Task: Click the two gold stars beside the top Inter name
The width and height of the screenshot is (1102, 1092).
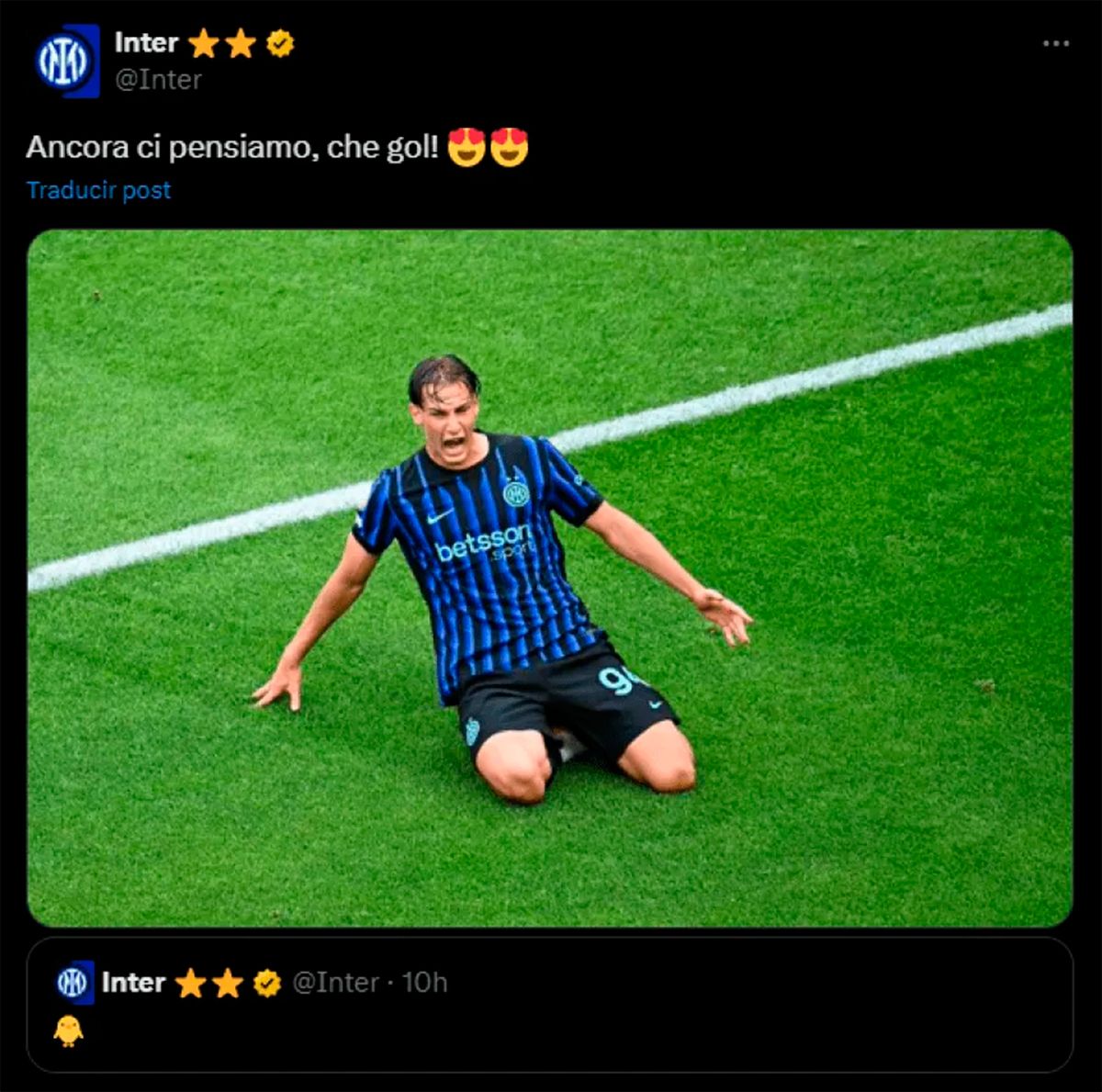Action: [222, 44]
